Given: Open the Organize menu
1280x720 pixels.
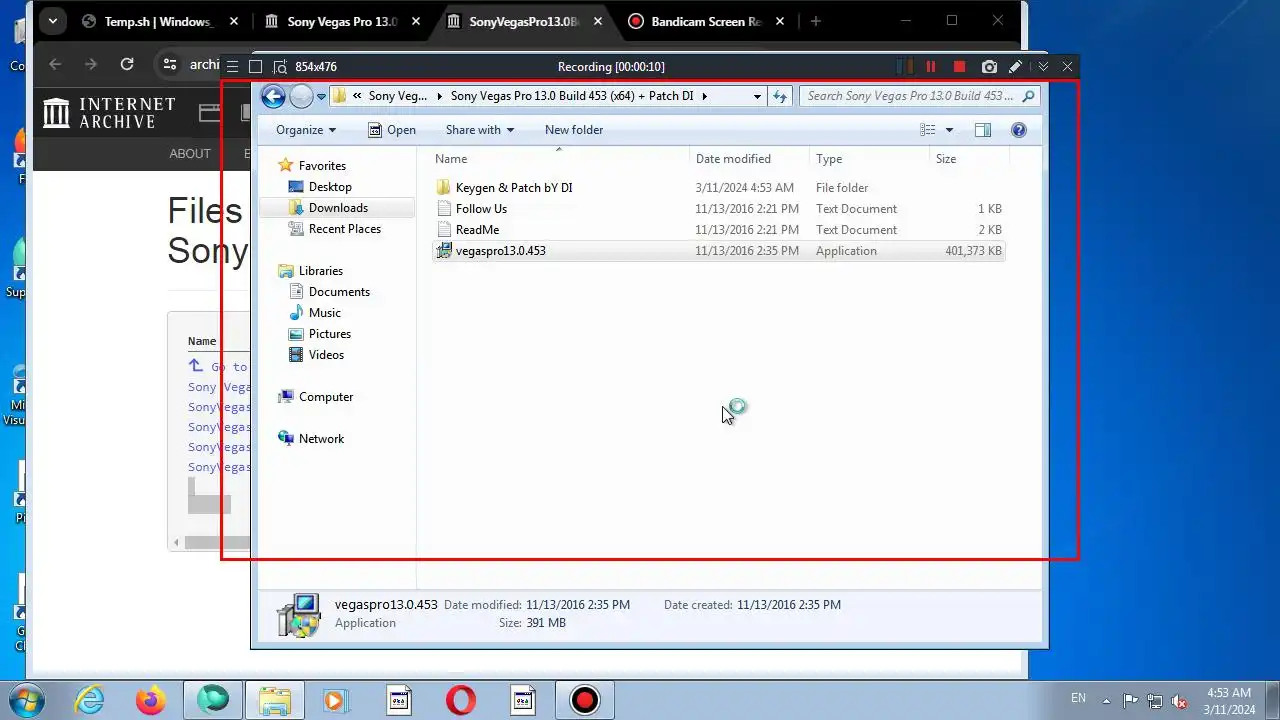Looking at the screenshot, I should 306,130.
